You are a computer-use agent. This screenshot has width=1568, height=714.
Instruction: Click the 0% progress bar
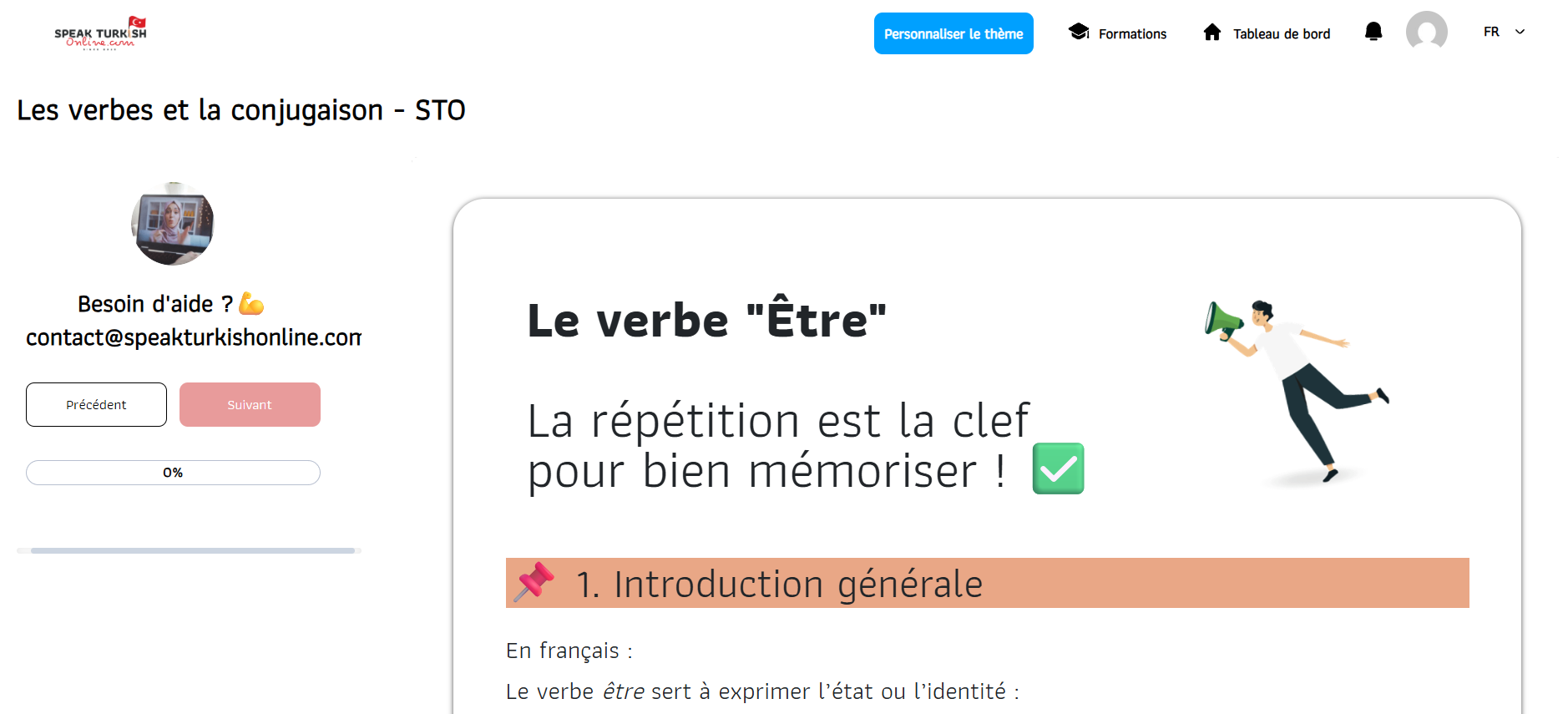tap(173, 473)
